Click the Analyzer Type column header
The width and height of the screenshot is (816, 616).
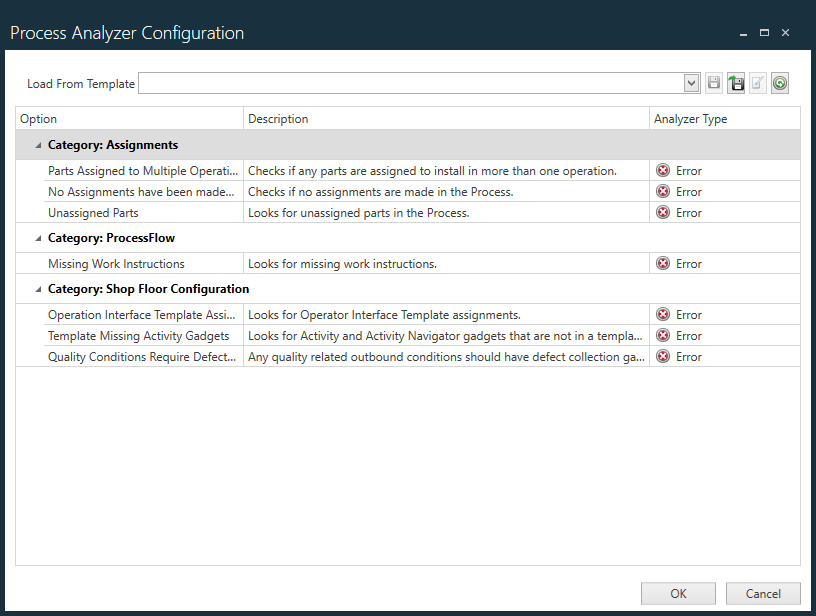(700, 118)
